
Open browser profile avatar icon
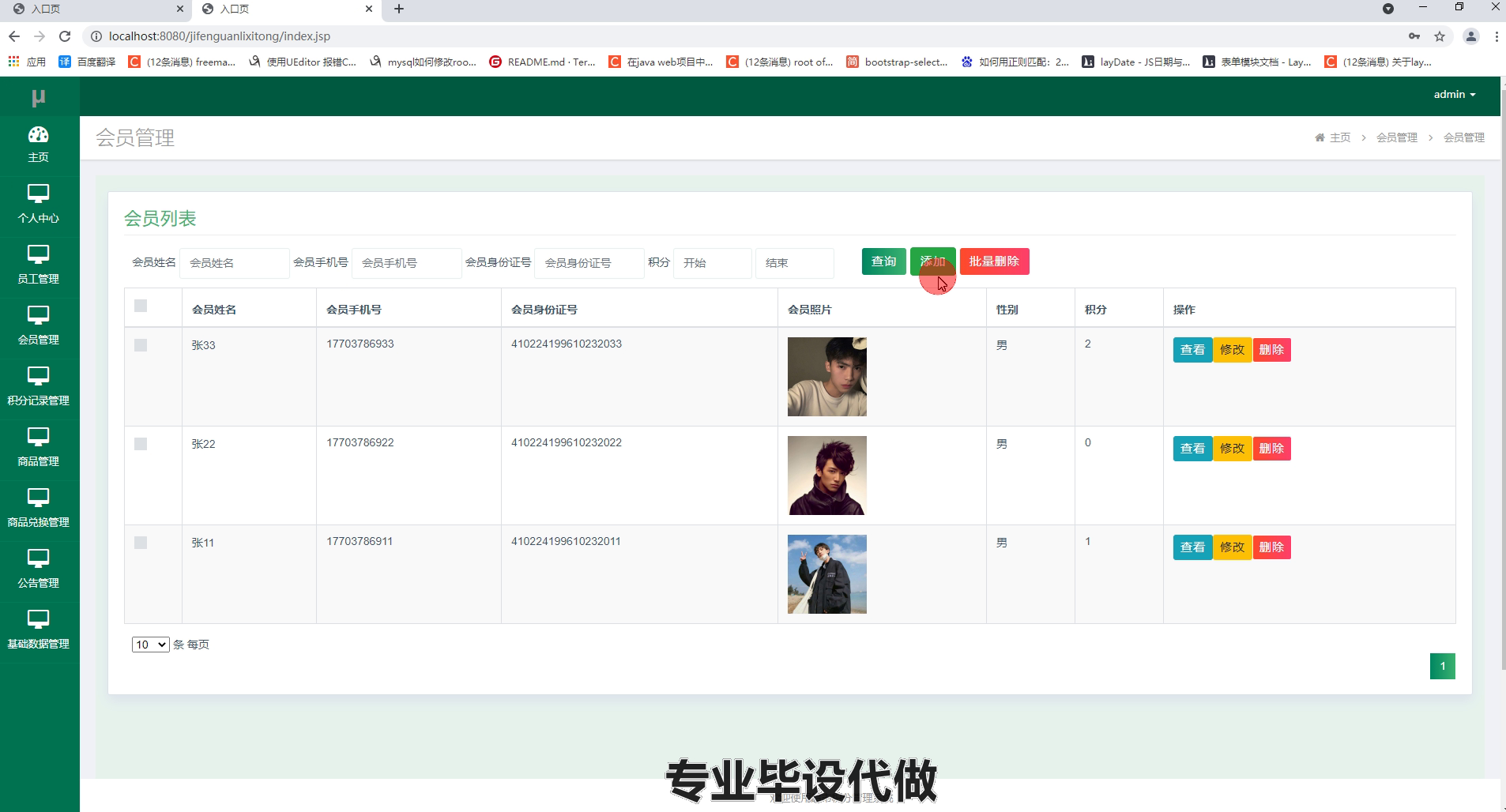(1471, 36)
